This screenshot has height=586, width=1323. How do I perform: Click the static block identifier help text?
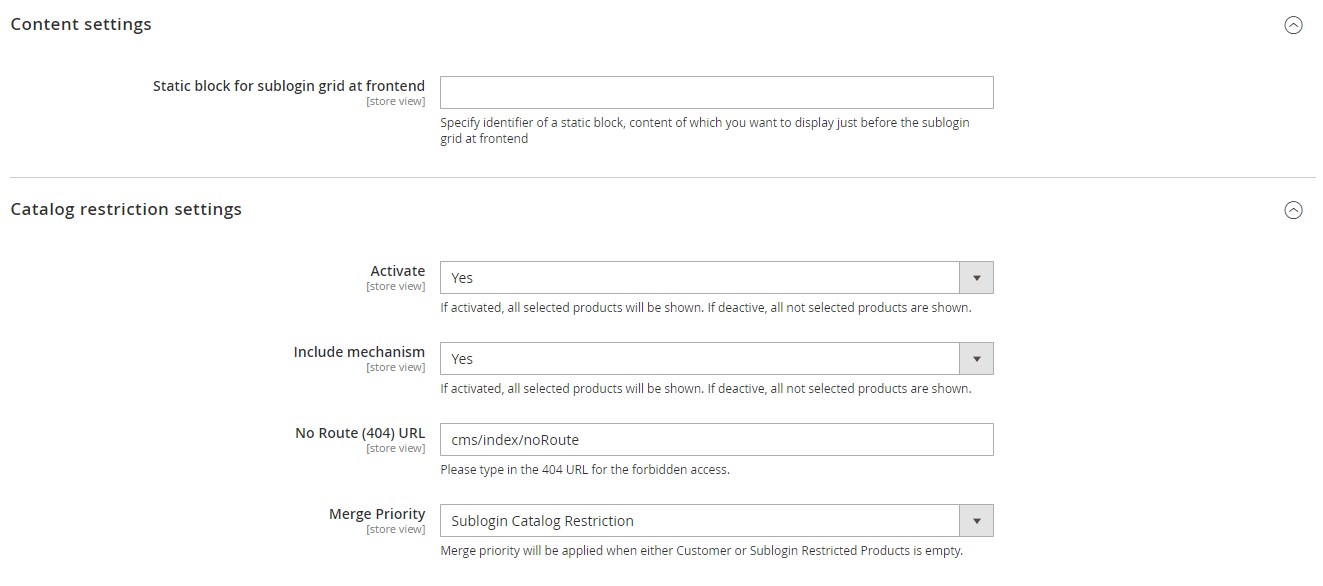[705, 131]
